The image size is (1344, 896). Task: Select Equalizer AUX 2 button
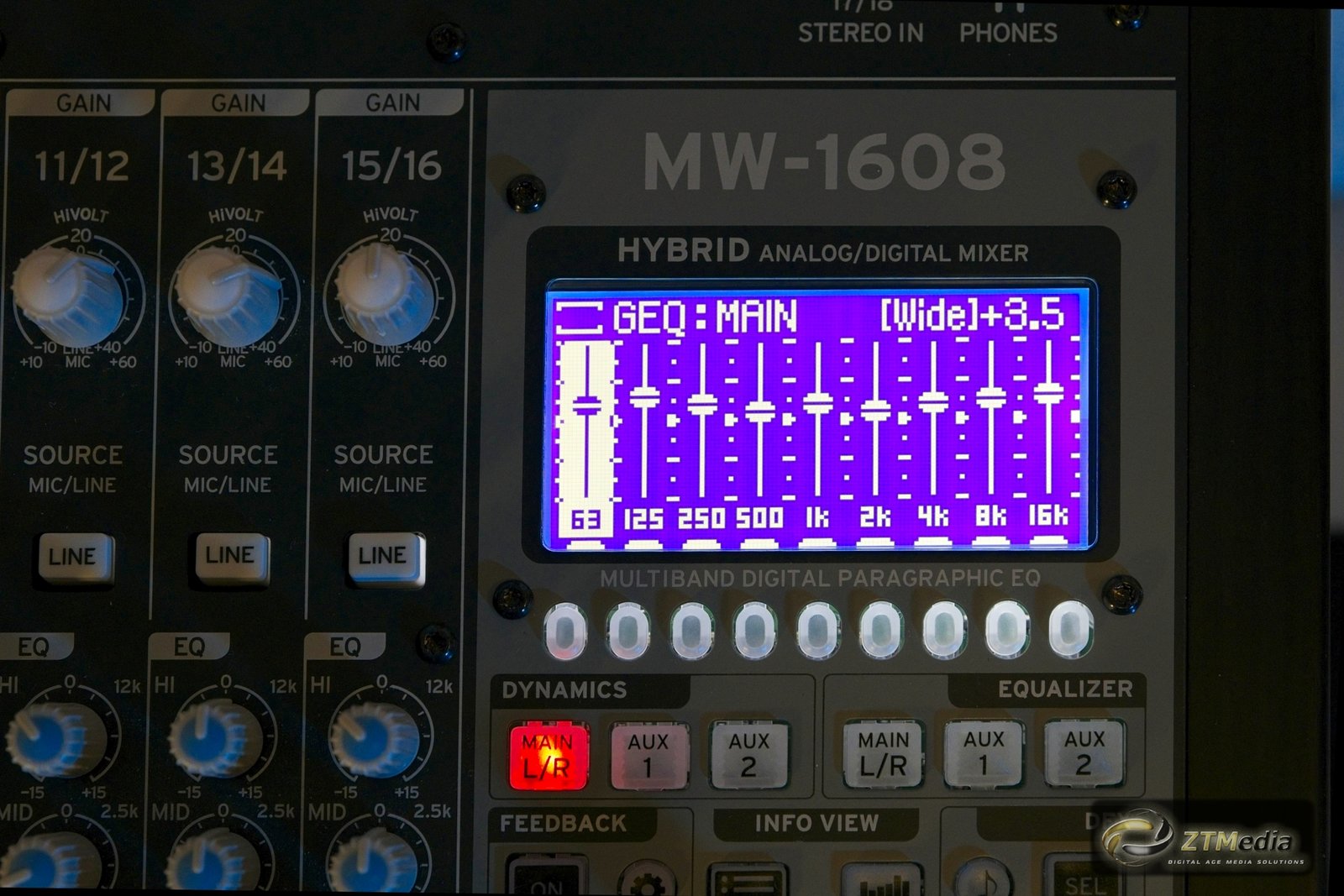[1084, 752]
